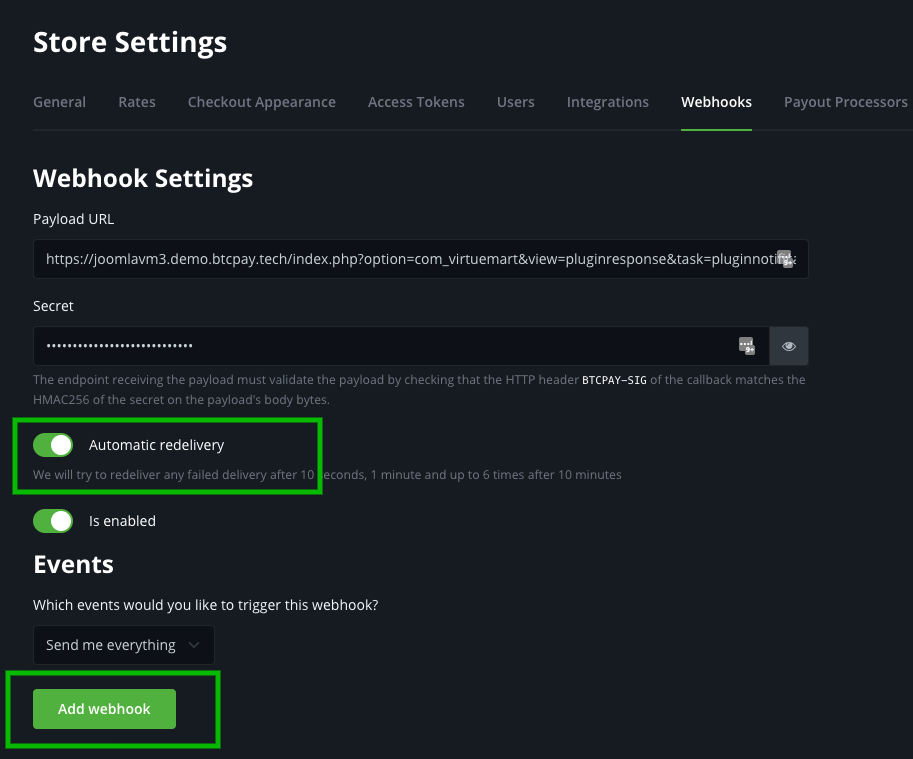913x759 pixels.
Task: Click the copy icon in Payload URL field
Action: point(786,258)
